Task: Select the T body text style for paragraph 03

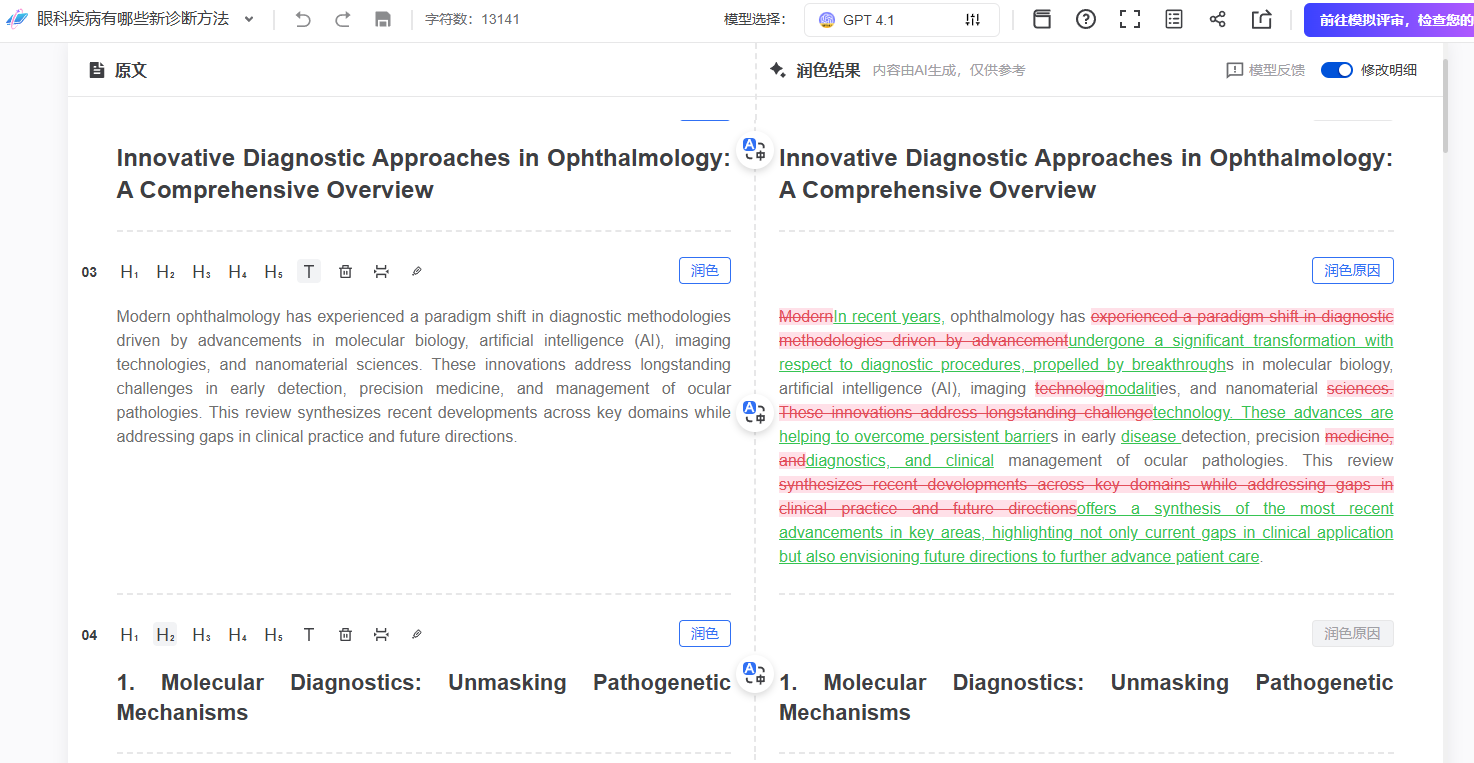Action: tap(309, 271)
